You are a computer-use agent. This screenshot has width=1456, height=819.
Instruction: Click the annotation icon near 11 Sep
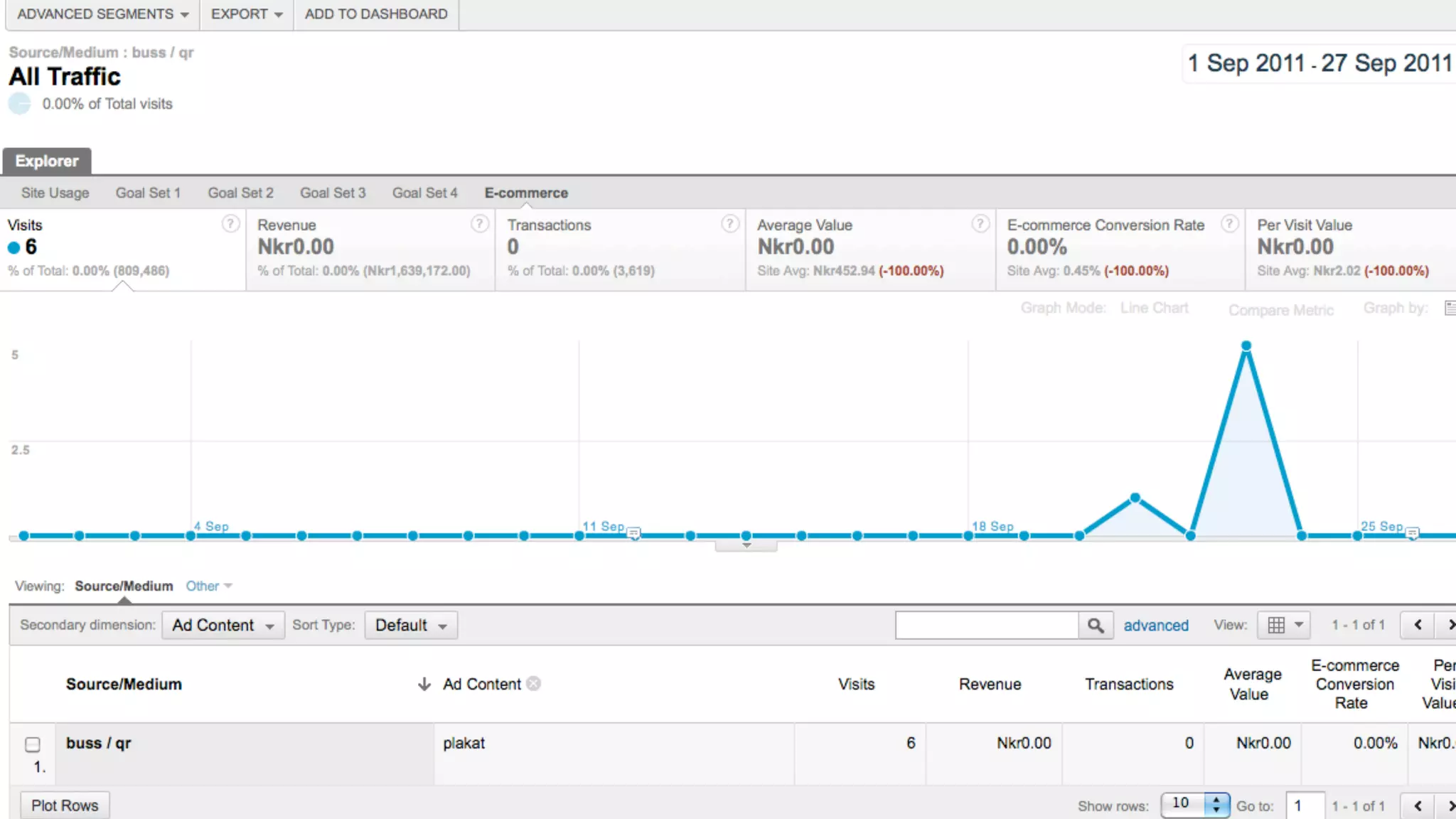click(634, 533)
